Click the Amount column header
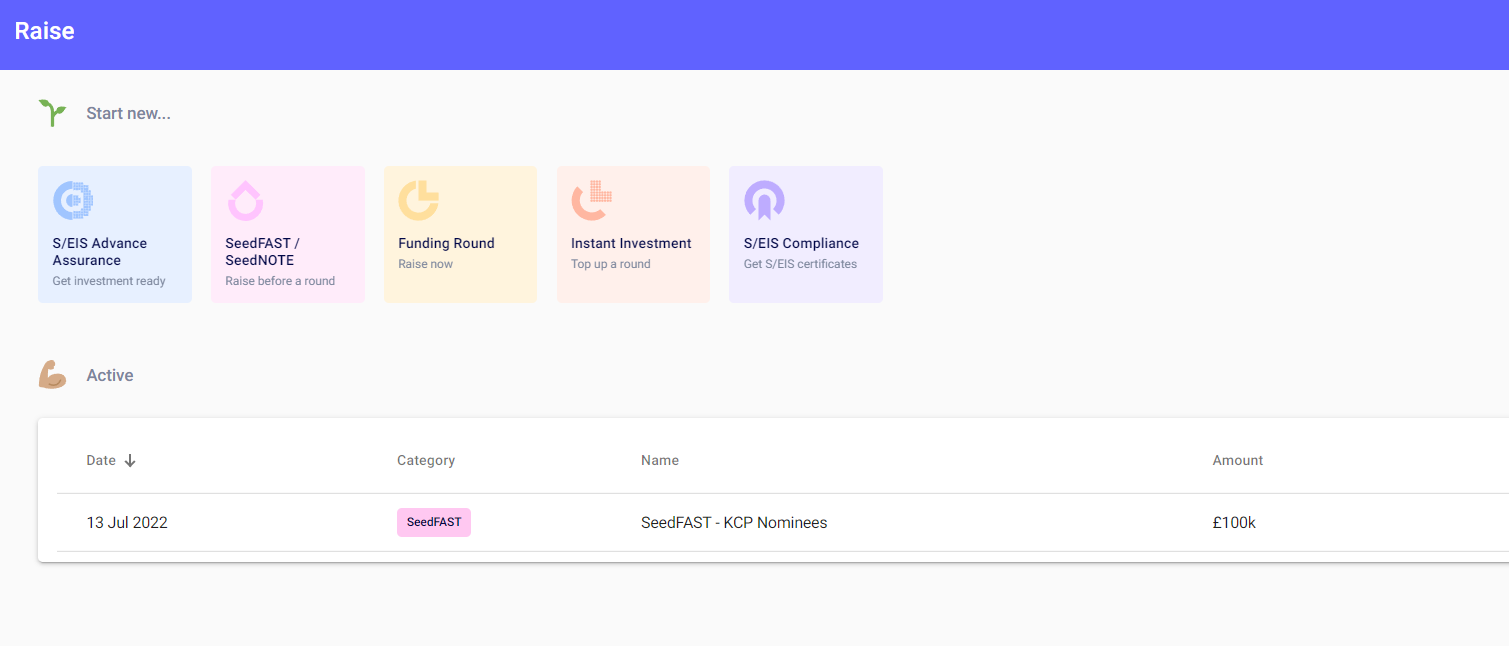The height and width of the screenshot is (646, 1509). (x=1238, y=461)
